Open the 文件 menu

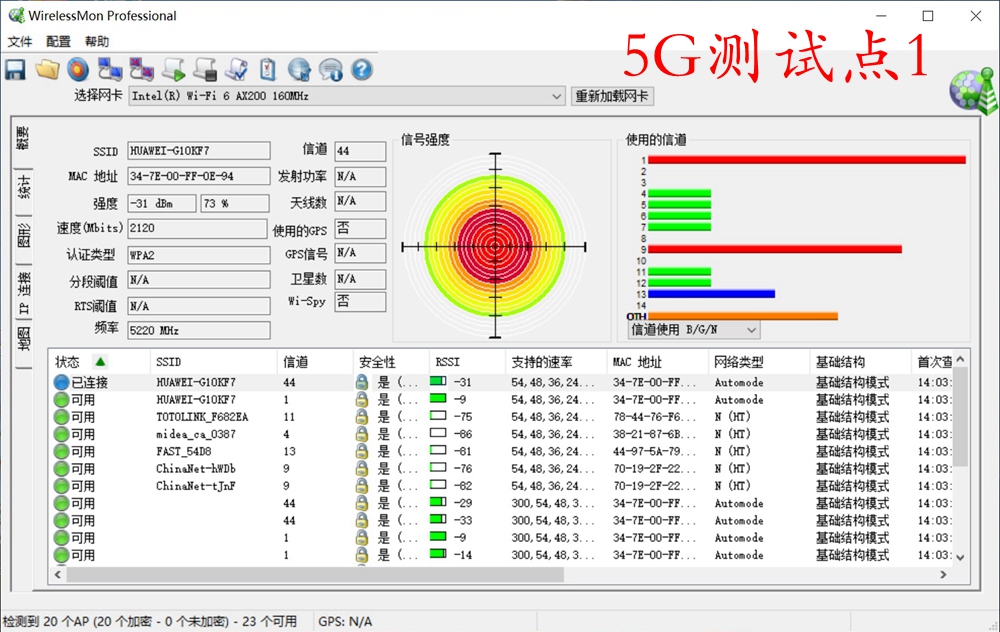coord(20,41)
